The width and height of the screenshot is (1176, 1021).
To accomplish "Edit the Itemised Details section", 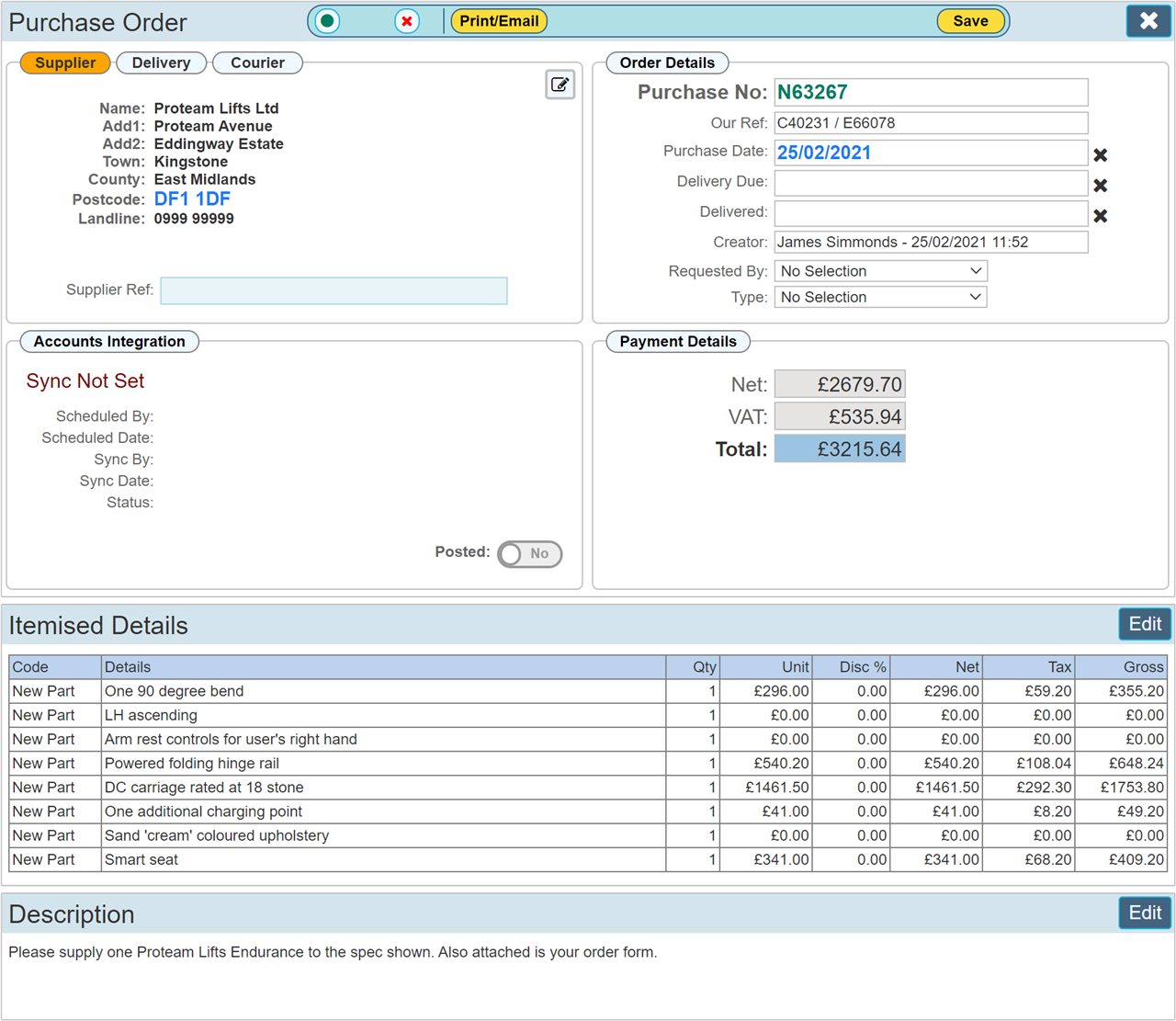I will coord(1145,624).
